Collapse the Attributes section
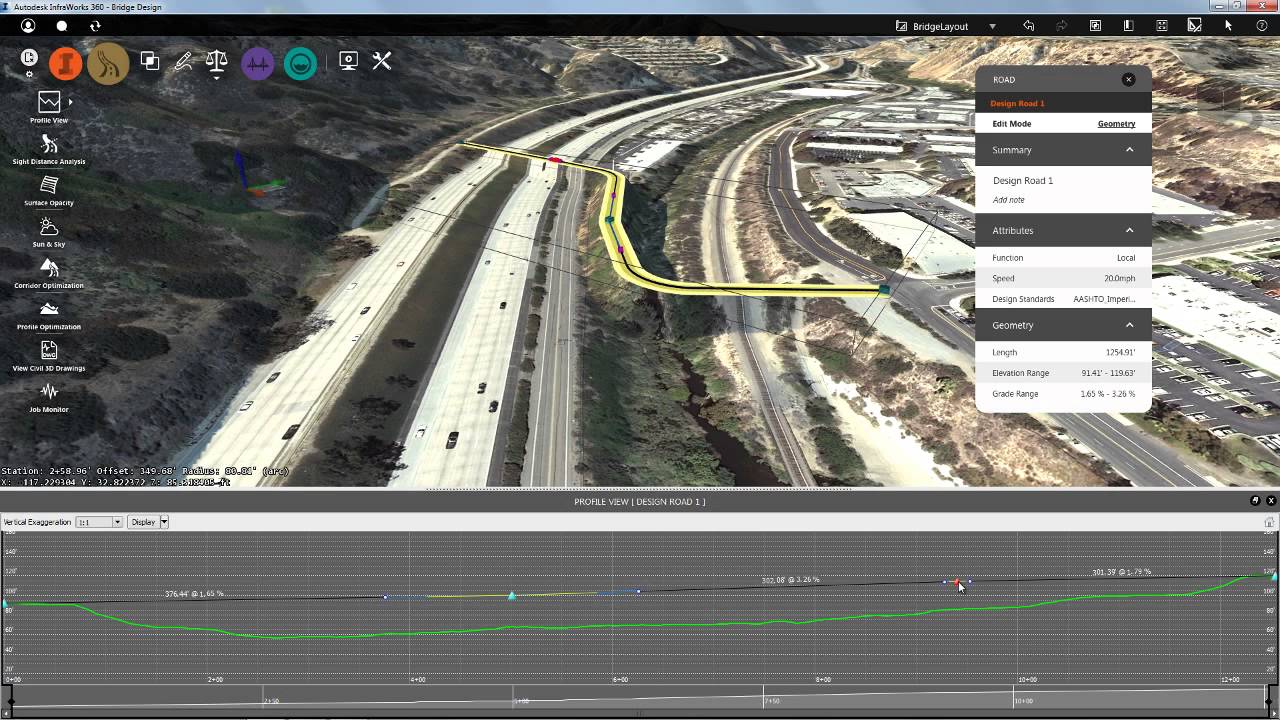Image resolution: width=1280 pixels, height=720 pixels. [x=1130, y=230]
